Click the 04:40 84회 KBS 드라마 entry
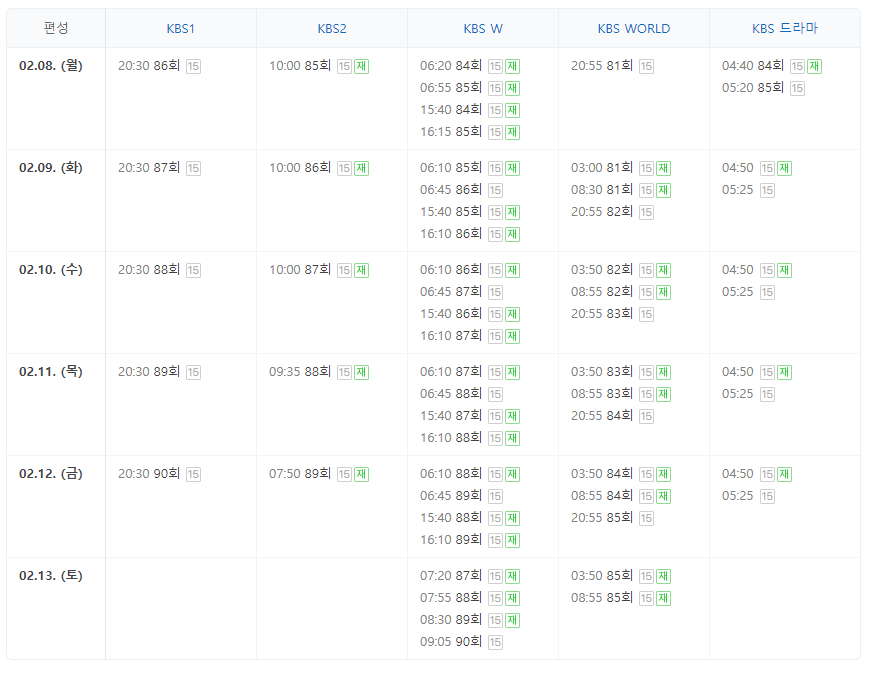870x674 pixels. coord(752,65)
